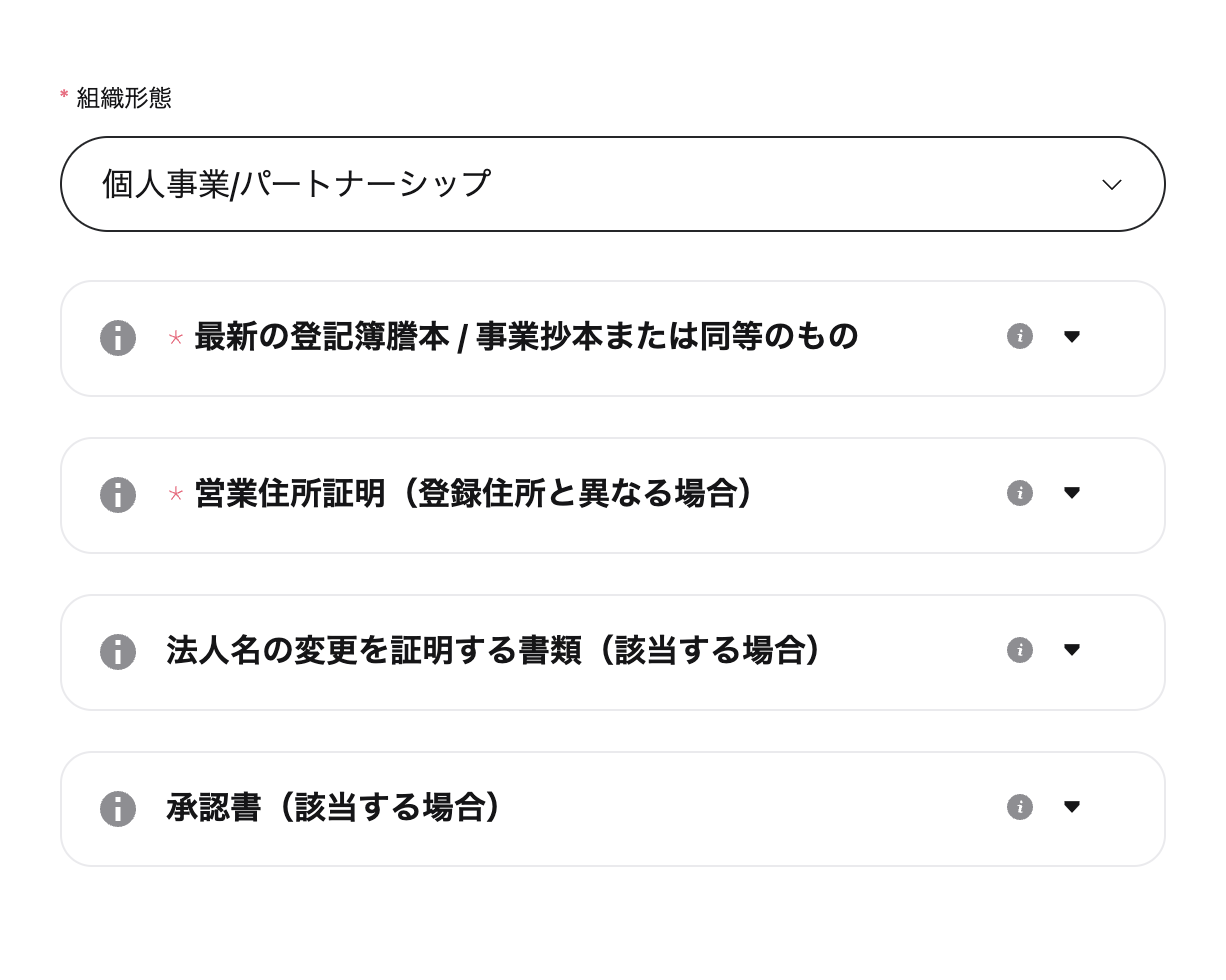Click the 組織形態 field label
The image size is (1226, 980).
(x=124, y=98)
